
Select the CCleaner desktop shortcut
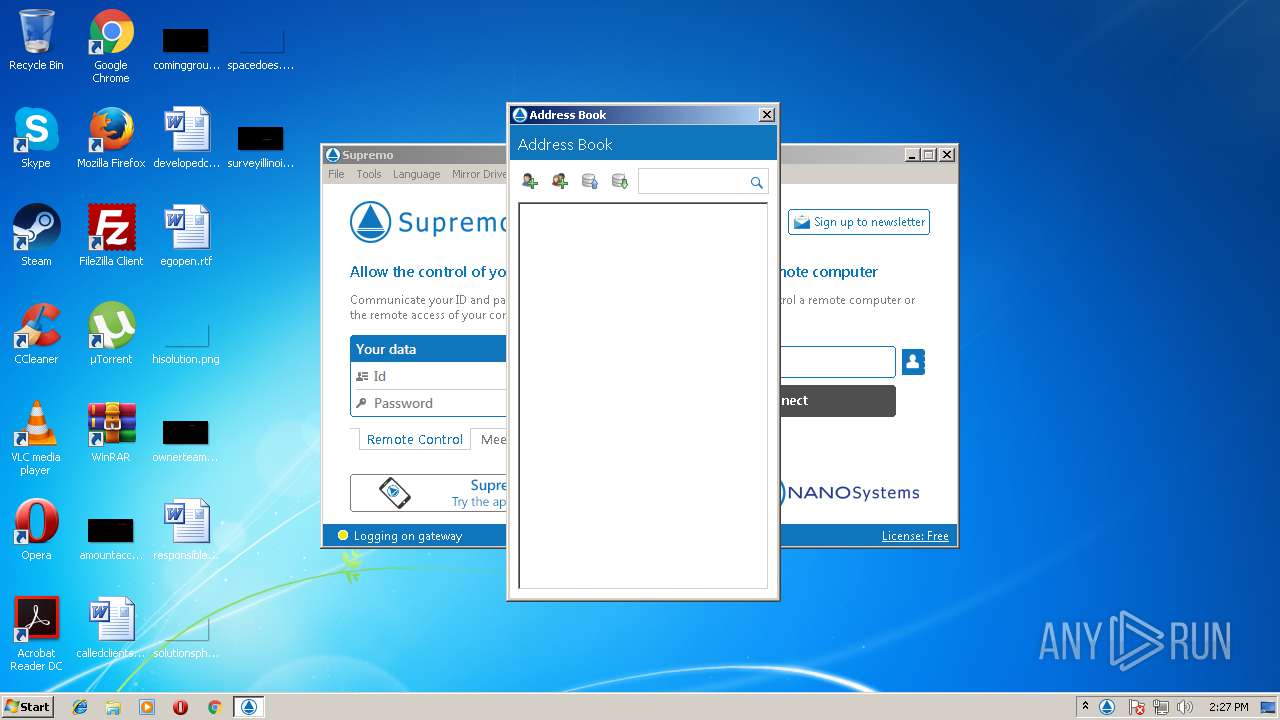pos(36,334)
